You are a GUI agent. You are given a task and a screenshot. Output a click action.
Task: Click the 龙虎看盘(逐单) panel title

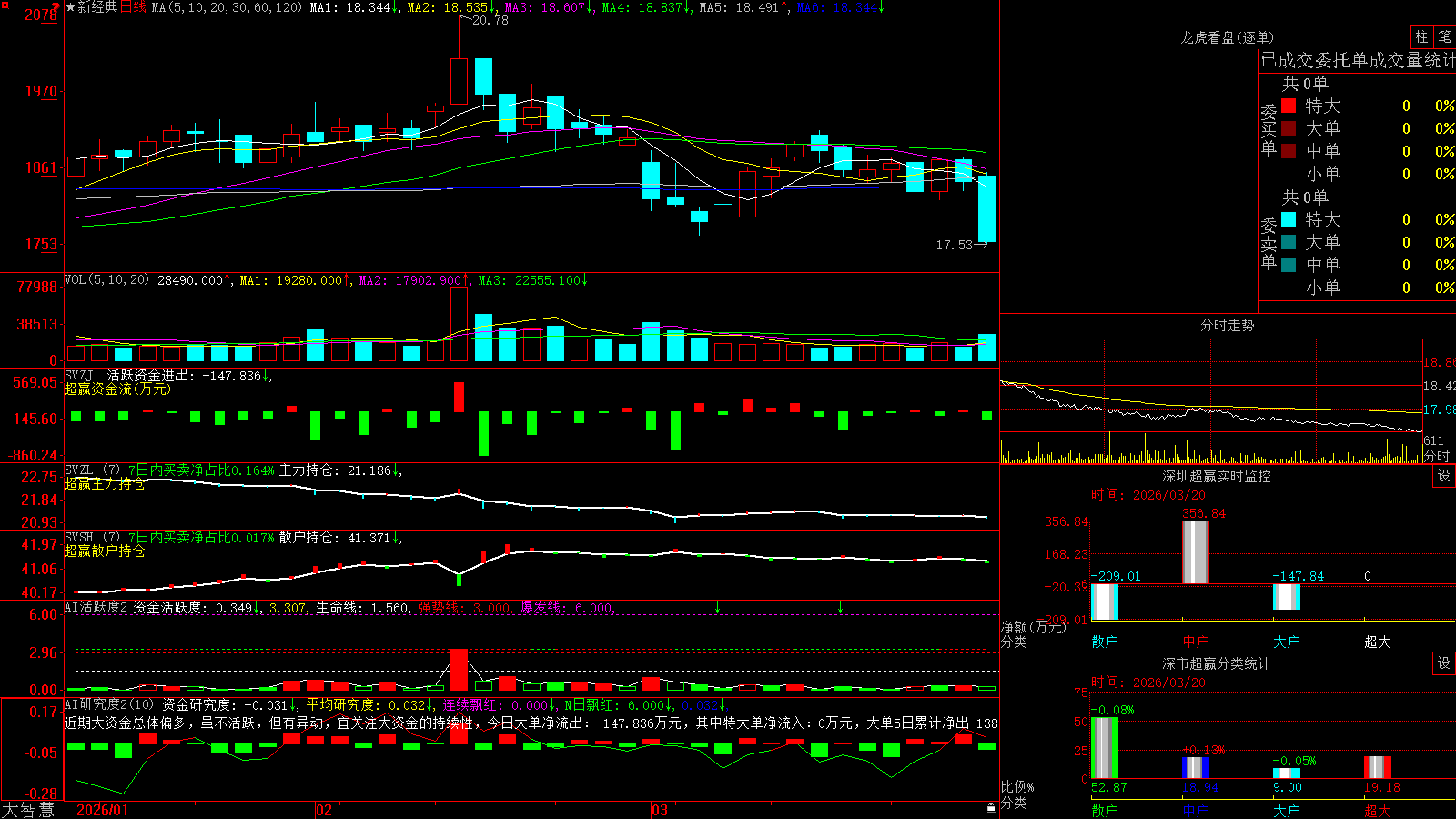coord(1227,37)
